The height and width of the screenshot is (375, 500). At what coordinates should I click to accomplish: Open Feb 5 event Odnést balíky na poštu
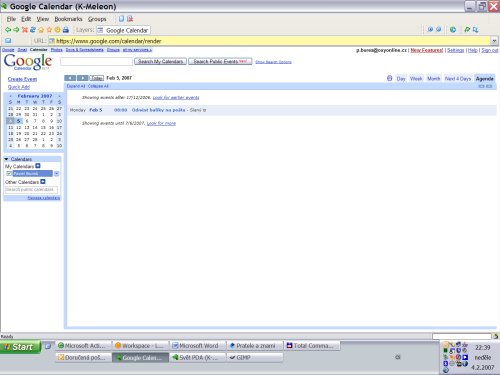pos(158,110)
